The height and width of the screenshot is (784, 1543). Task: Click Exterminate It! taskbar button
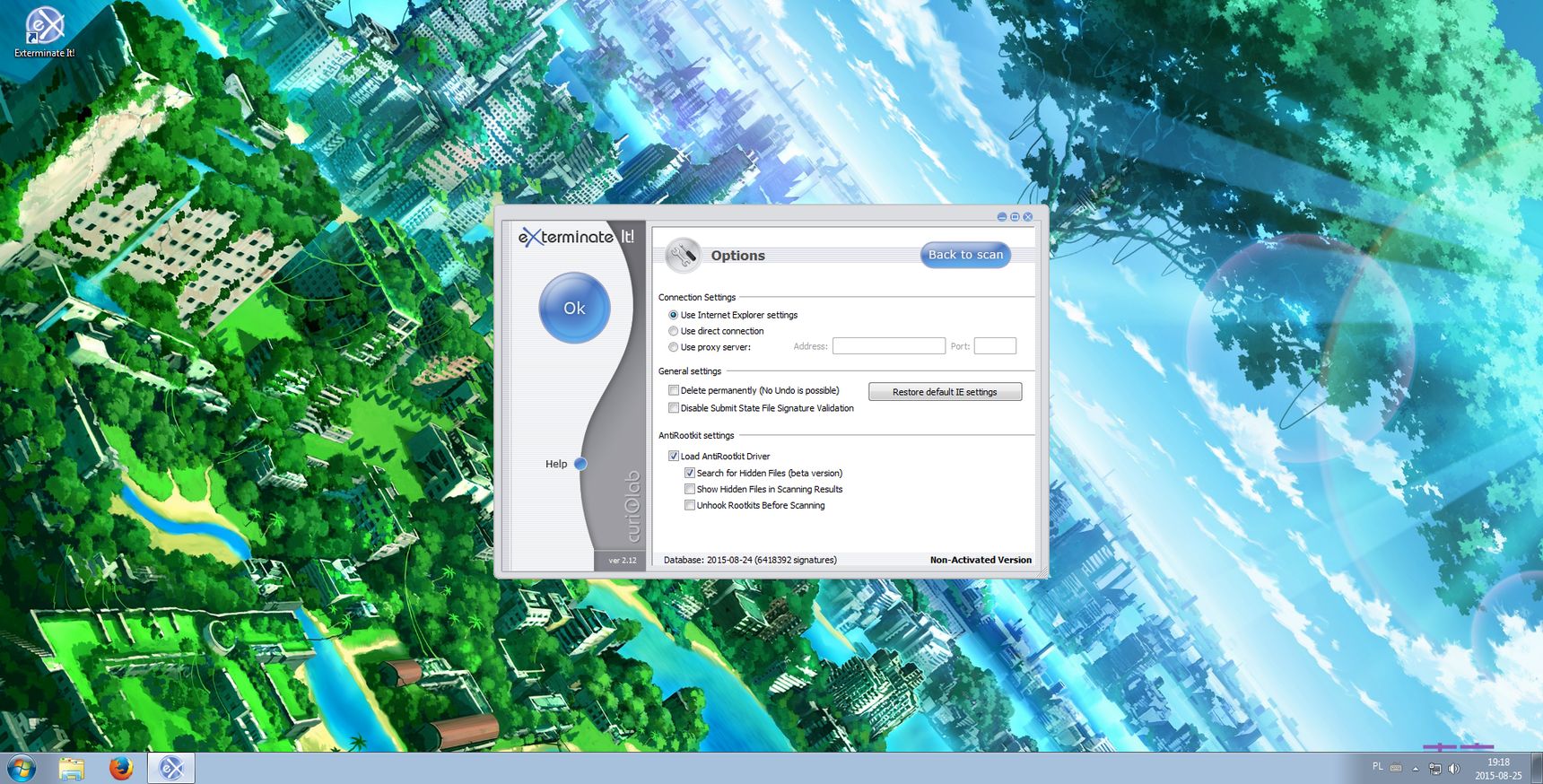tap(171, 769)
